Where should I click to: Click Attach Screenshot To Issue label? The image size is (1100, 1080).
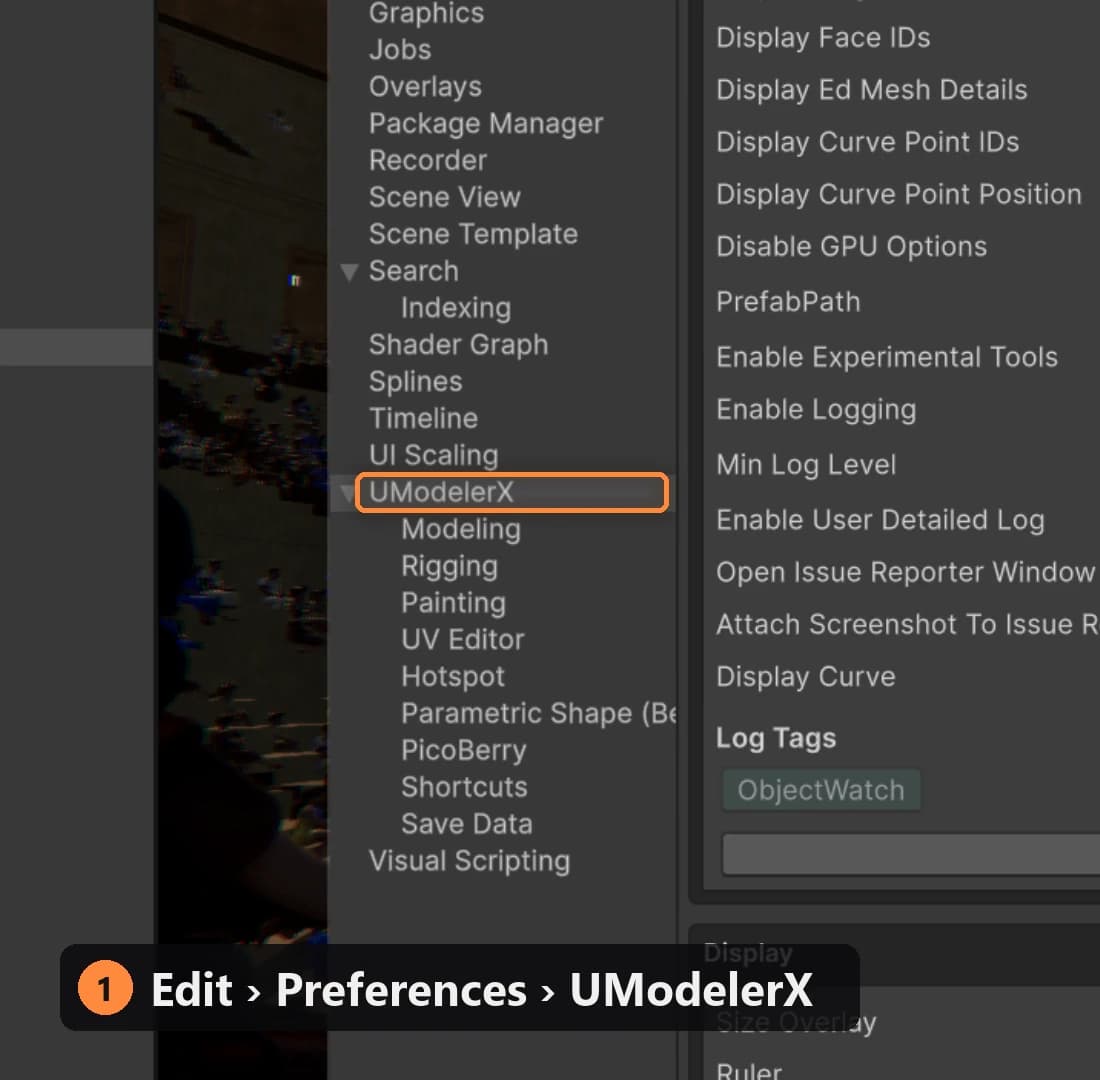907,625
